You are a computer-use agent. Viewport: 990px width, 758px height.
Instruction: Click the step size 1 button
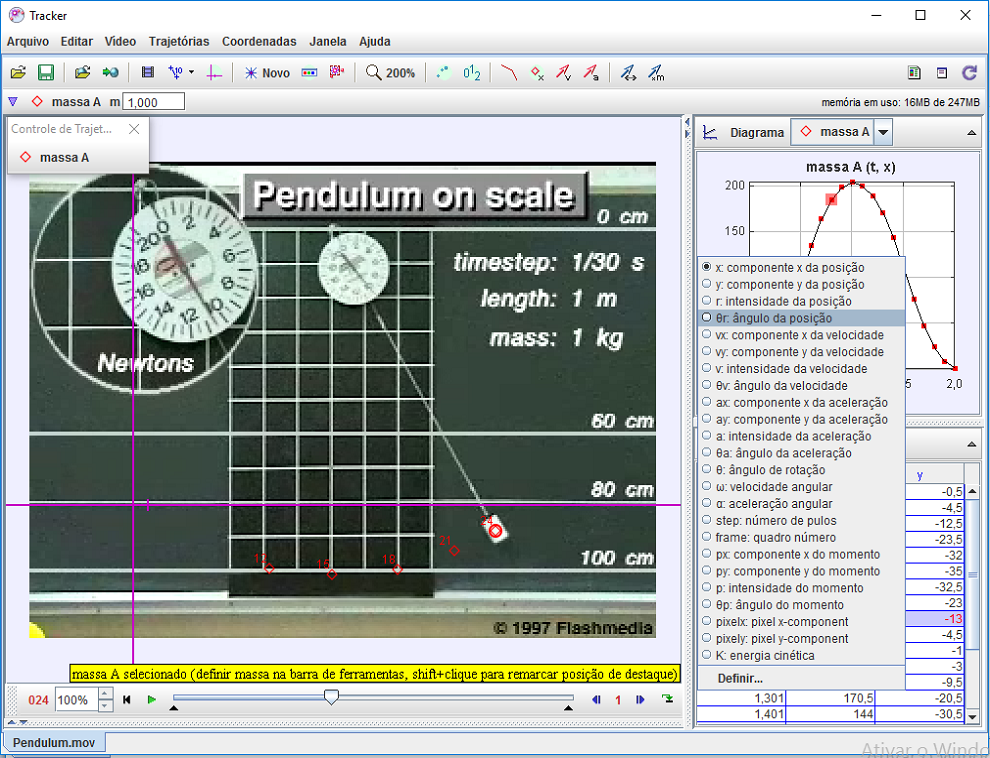(618, 699)
